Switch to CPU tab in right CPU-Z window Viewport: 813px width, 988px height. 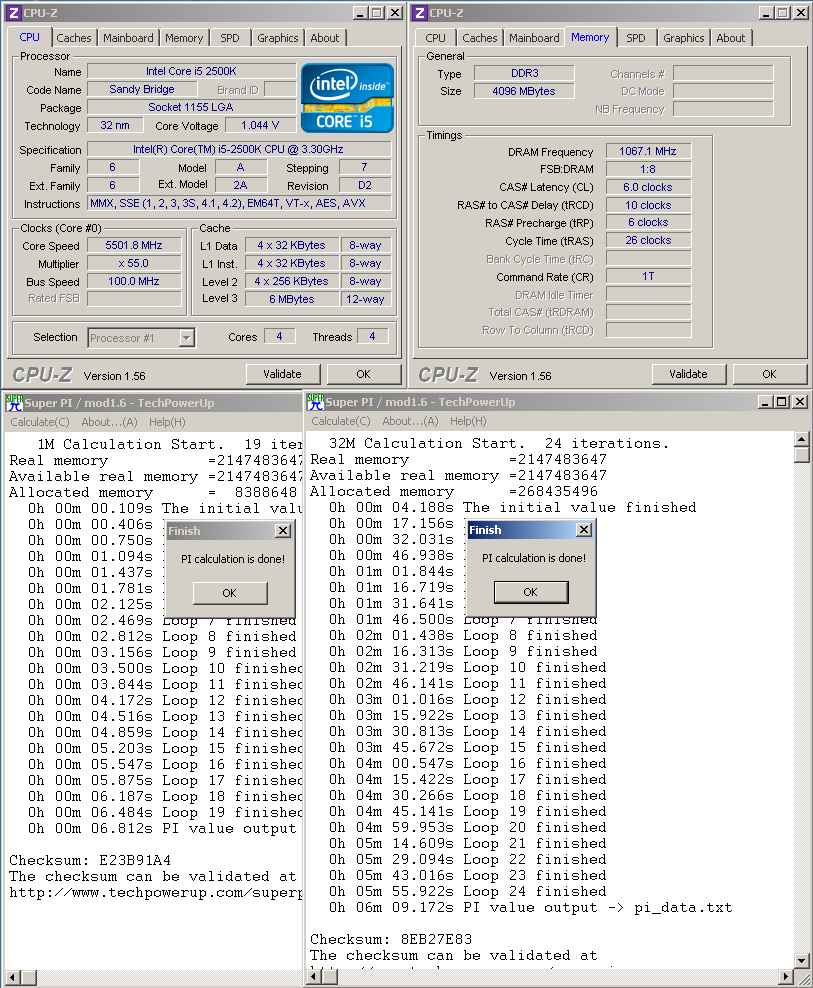435,38
